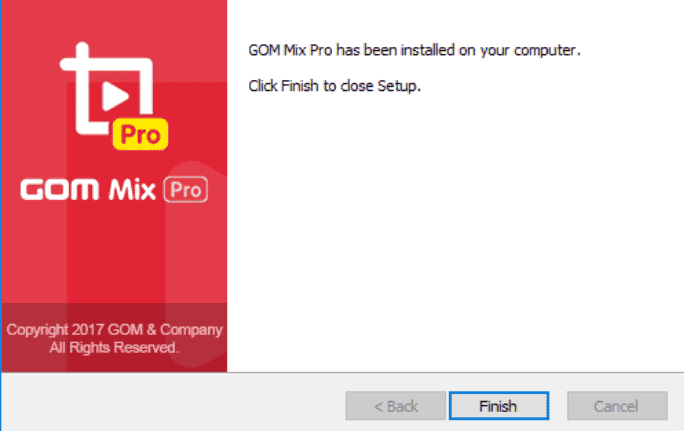Viewport: 684px width, 431px height.
Task: Click the Mix word in the banner wordmark
Action: pos(132,190)
